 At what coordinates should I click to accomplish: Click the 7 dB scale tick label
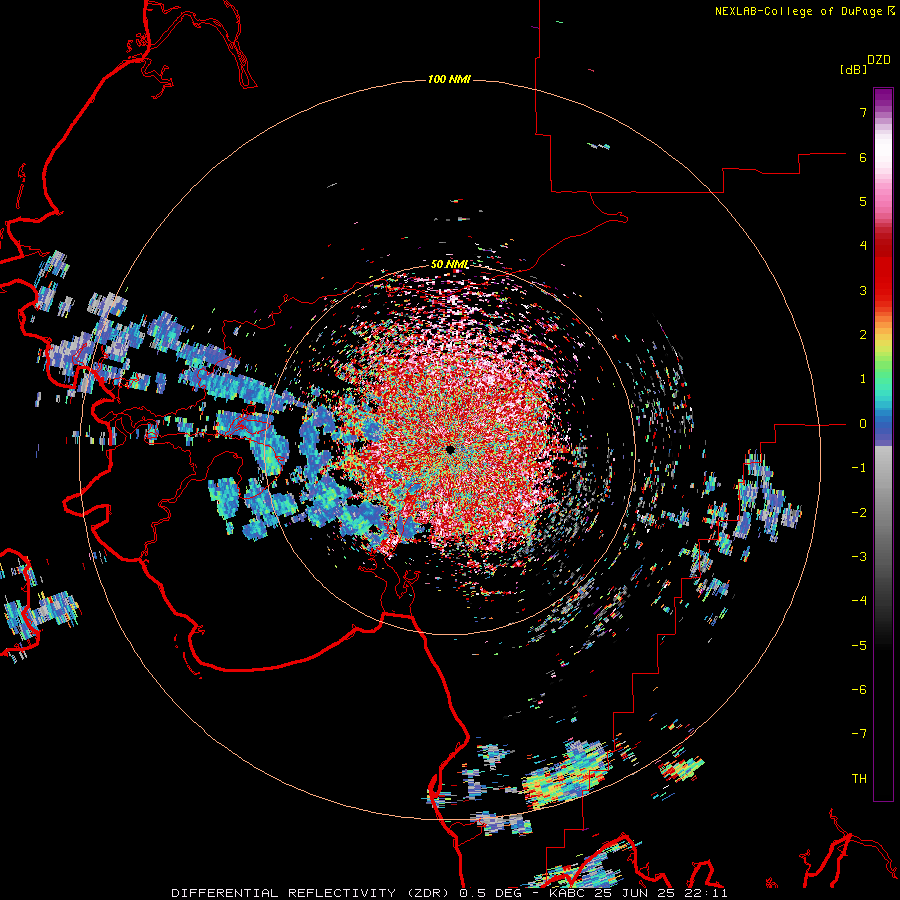863,112
